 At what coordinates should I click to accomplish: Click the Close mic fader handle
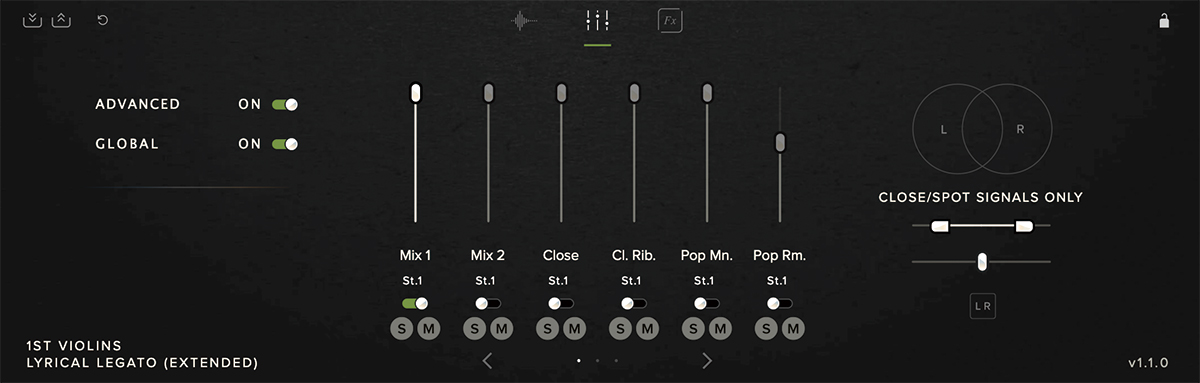coord(561,93)
